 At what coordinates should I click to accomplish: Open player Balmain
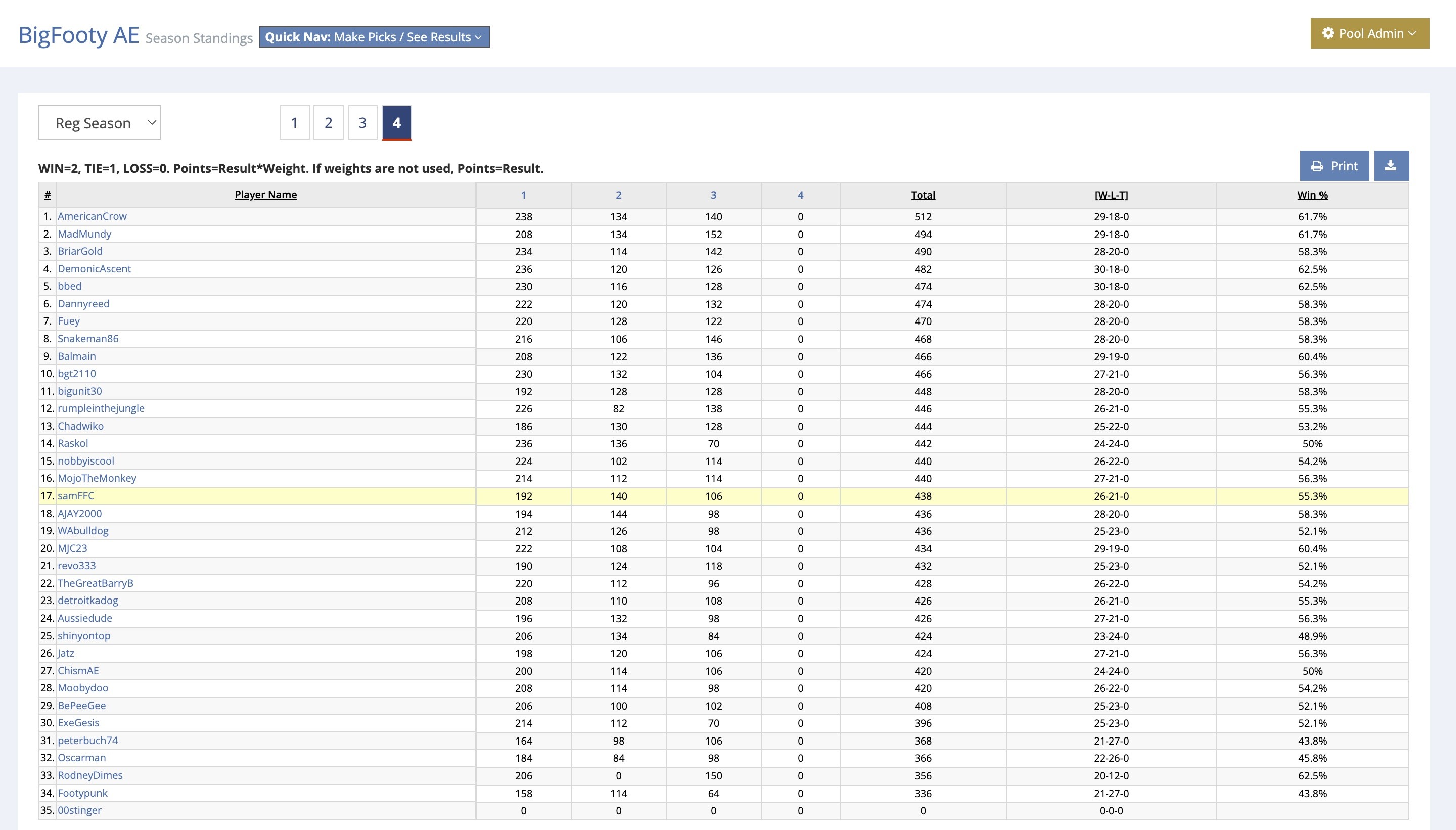(76, 356)
